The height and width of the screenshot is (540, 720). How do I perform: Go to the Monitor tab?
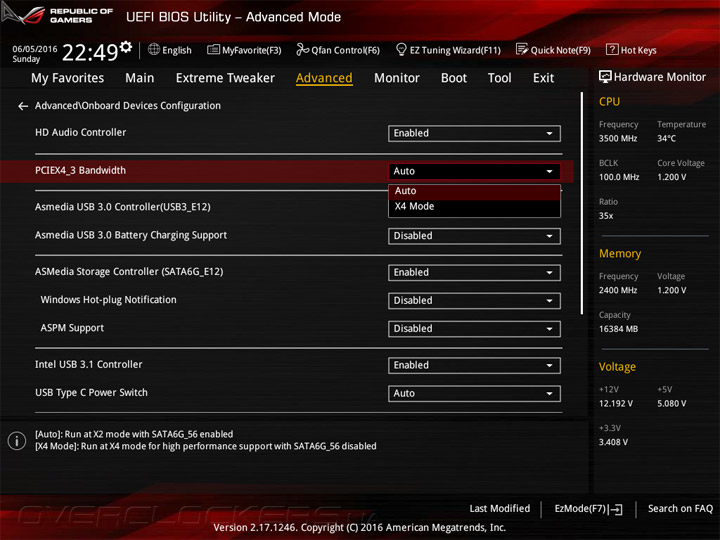coord(397,78)
